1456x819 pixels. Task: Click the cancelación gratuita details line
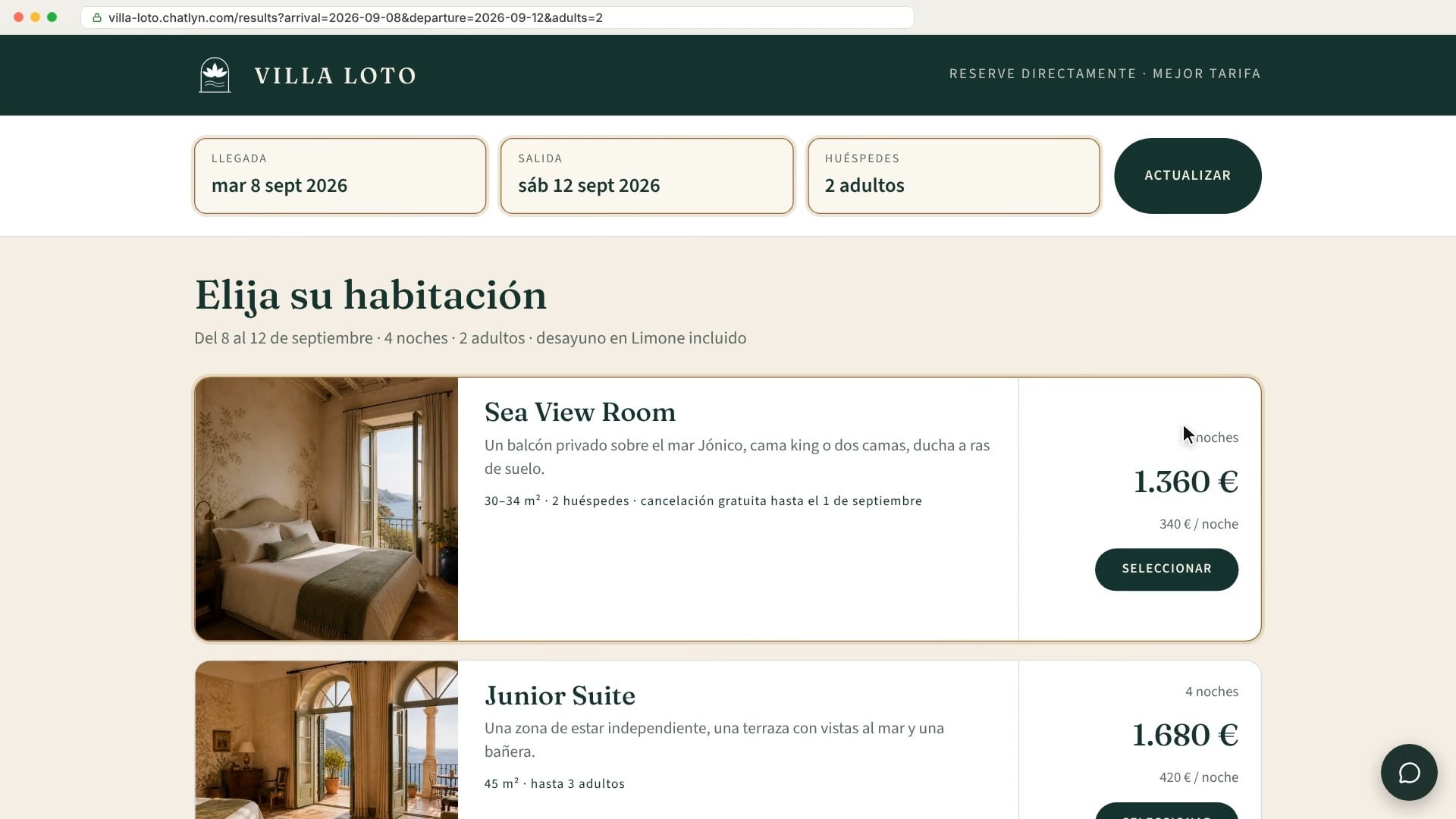coord(703,501)
